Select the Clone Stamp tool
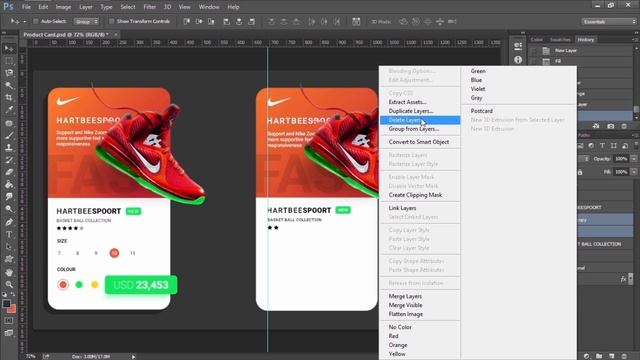The width and height of the screenshot is (640, 360). pyautogui.click(x=9, y=148)
